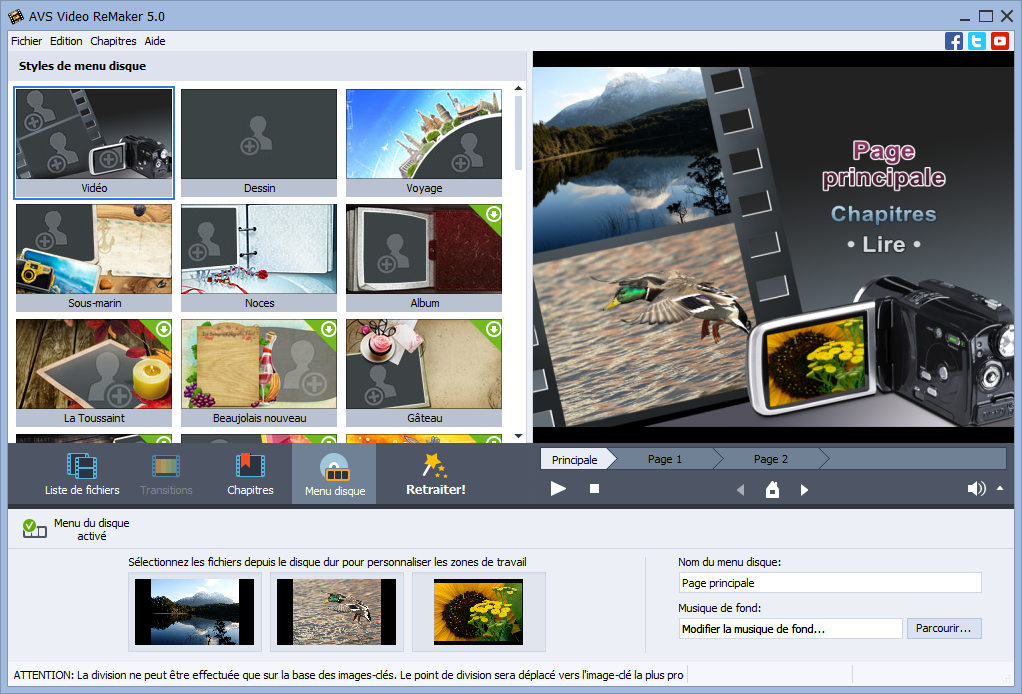1022x694 pixels.
Task: Open the Fichier menu
Action: pyautogui.click(x=26, y=41)
